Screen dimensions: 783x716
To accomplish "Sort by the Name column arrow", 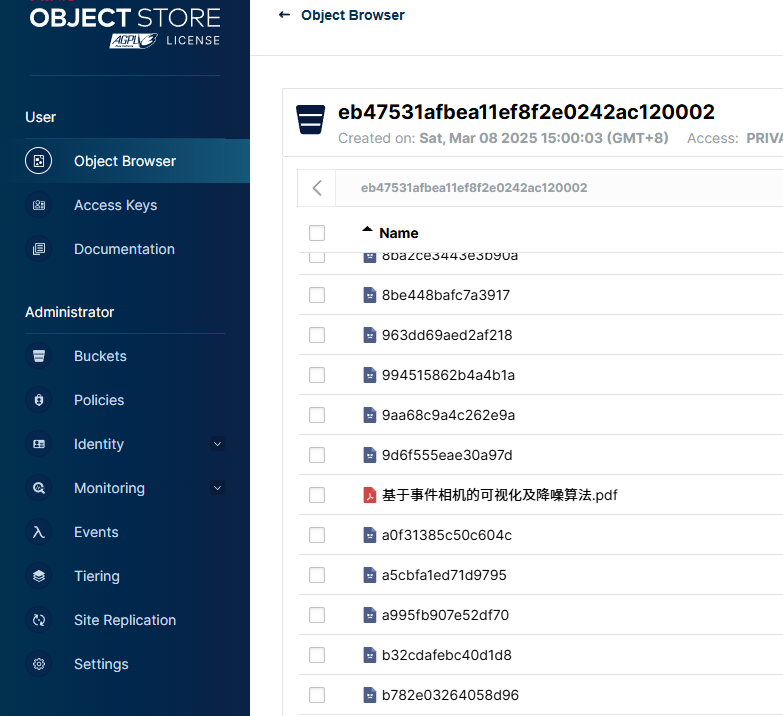I will click(x=367, y=229).
